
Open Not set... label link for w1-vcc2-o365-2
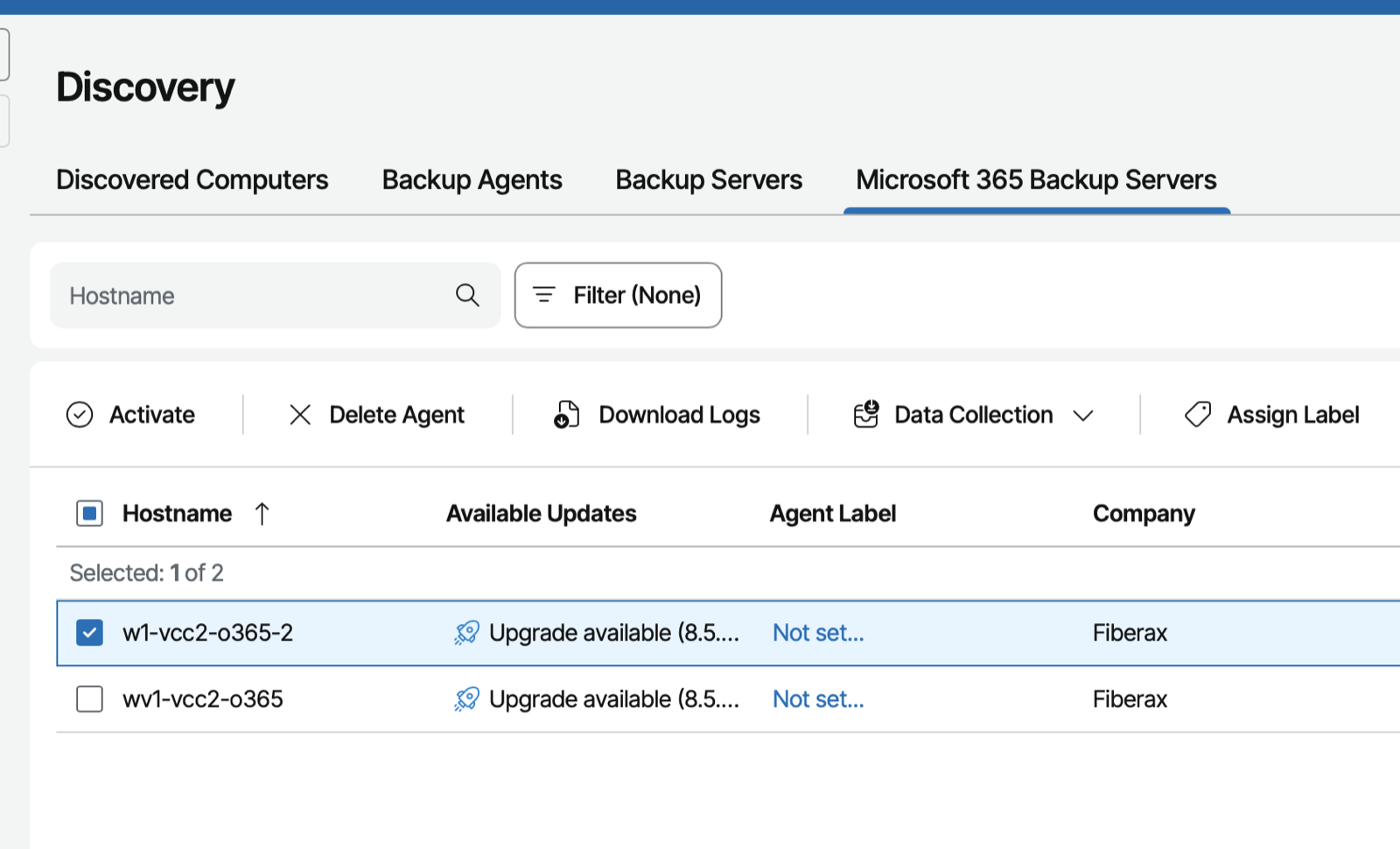pos(818,633)
